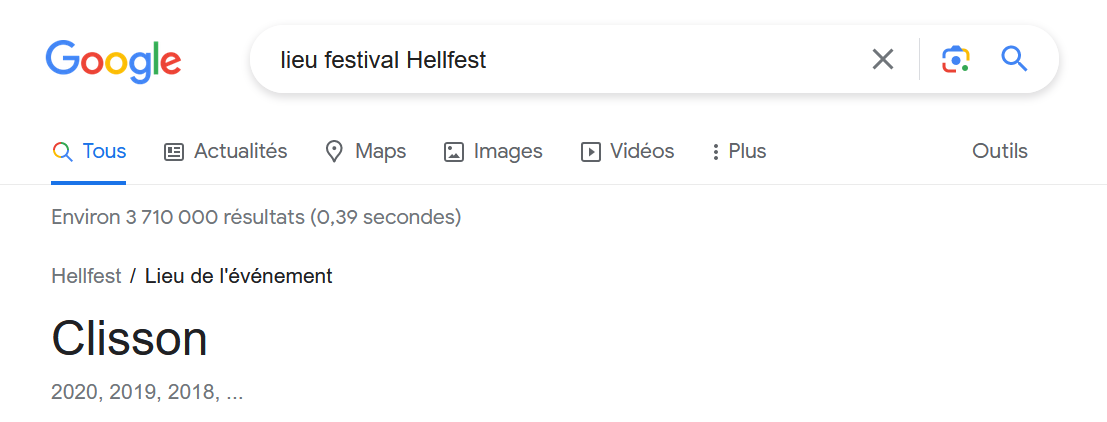Click the Clisson location heading
The image size is (1107, 422).
coord(129,339)
